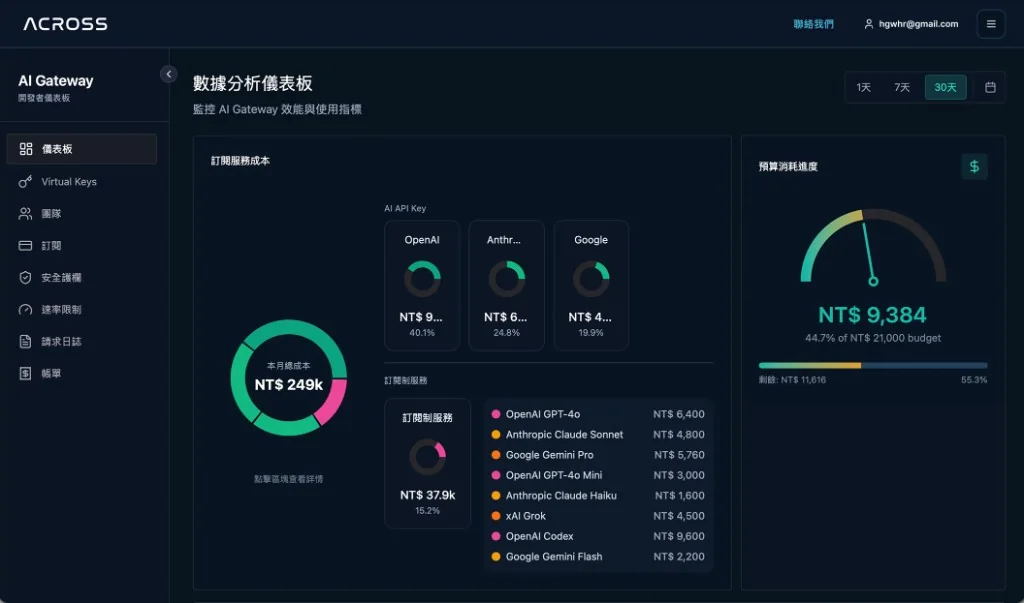Select the Anthropic Claude Sonnet row

[598, 434]
